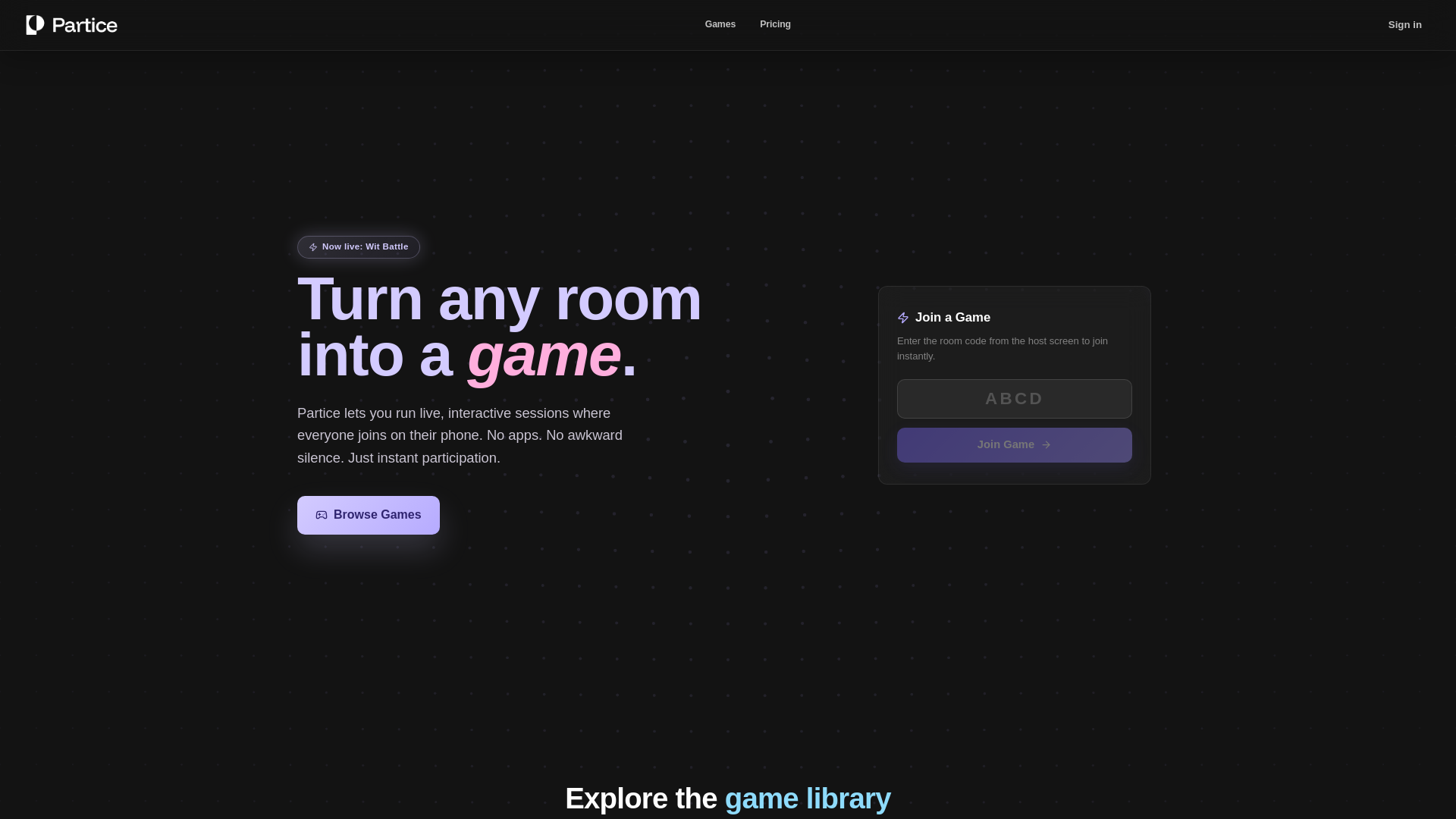
Task: Focus the ABCD room code field
Action: [x=1015, y=399]
